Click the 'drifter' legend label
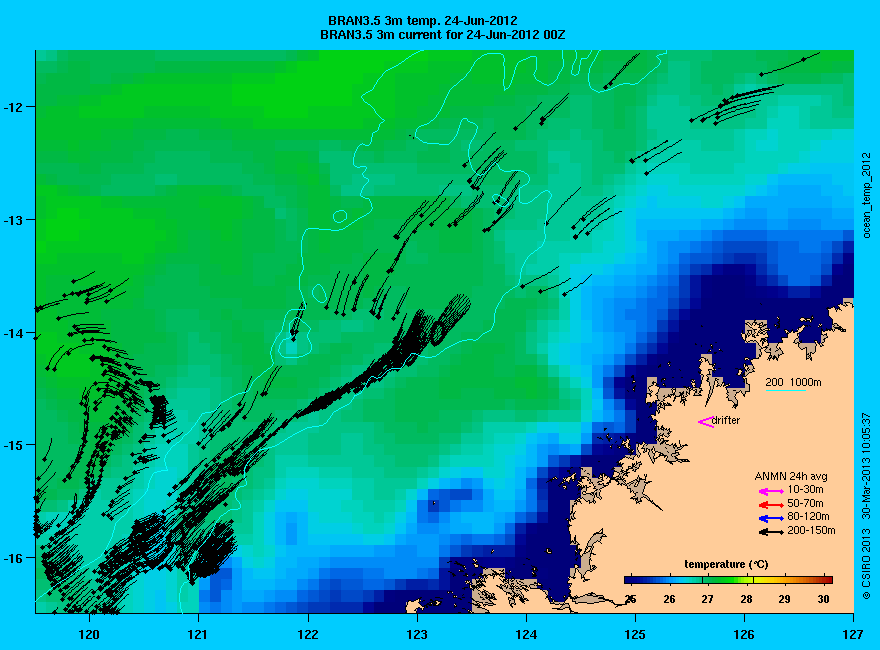880x650 pixels. tap(726, 420)
